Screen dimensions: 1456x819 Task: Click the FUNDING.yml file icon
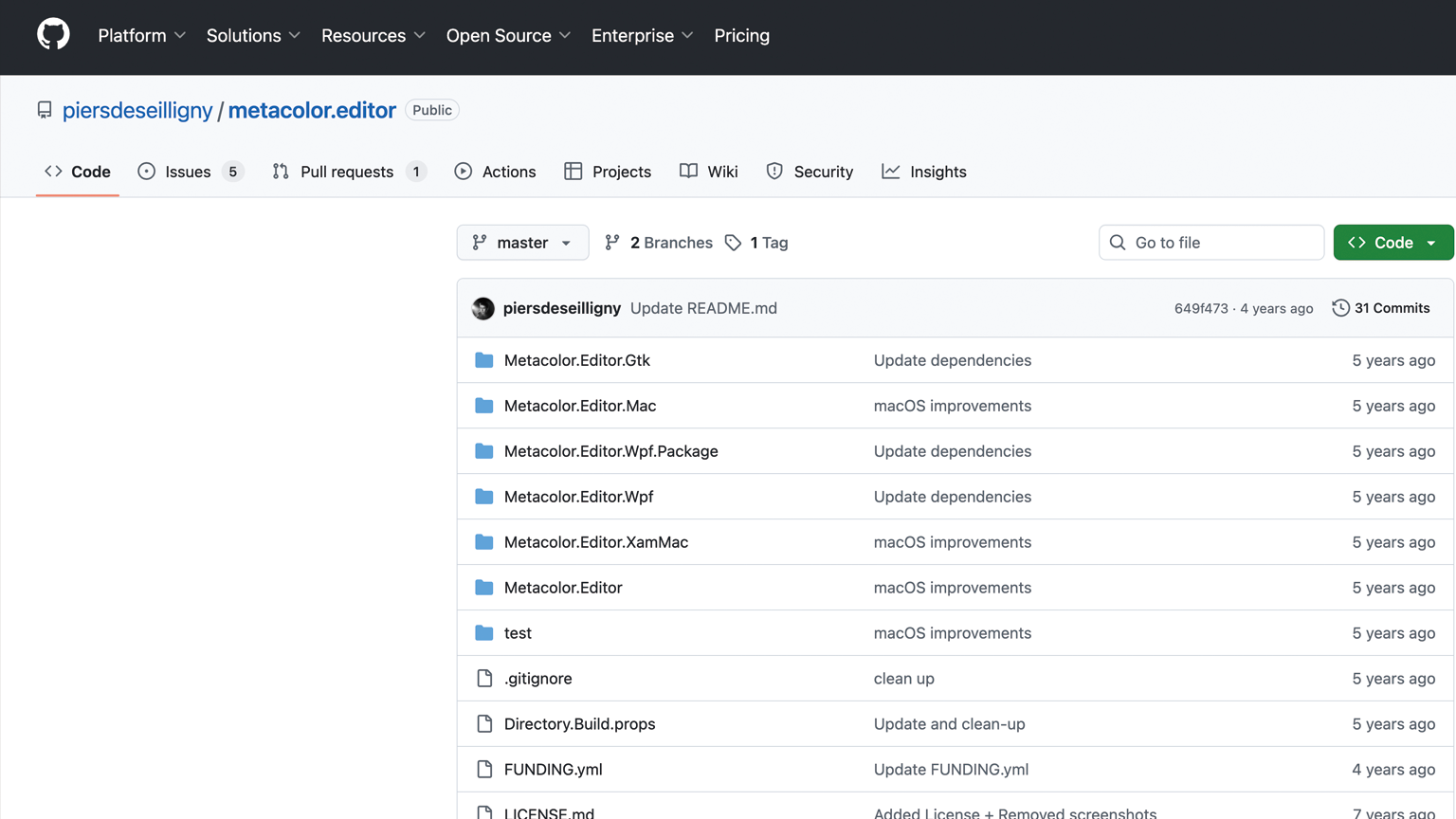tap(484, 770)
